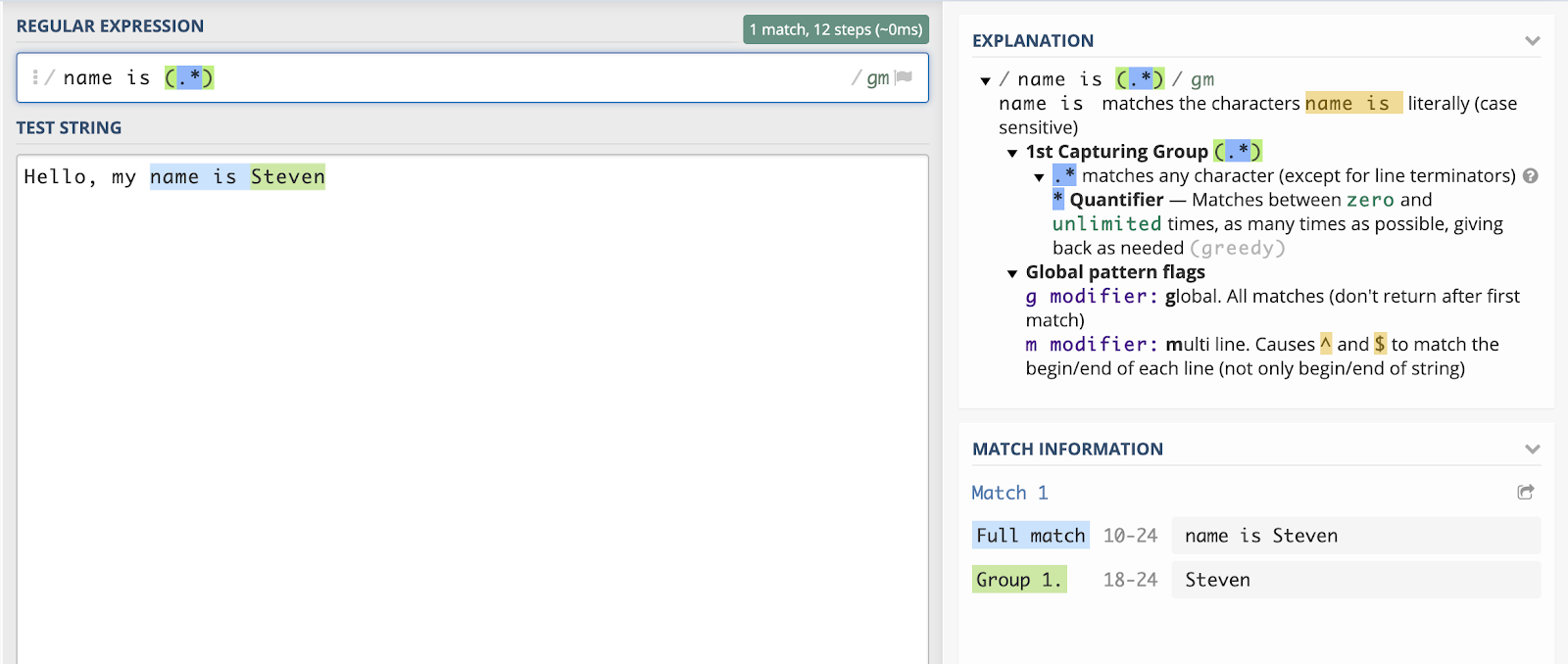
Task: Collapse the 1st Capturing Group node
Action: click(1012, 153)
